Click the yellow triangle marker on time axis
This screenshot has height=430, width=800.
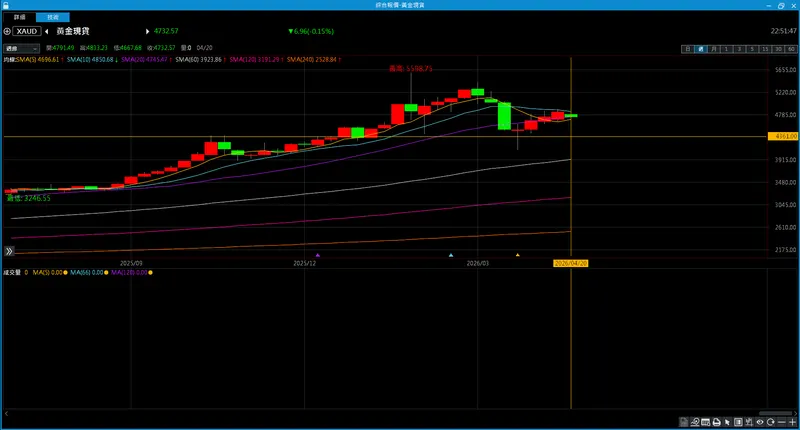tap(518, 255)
